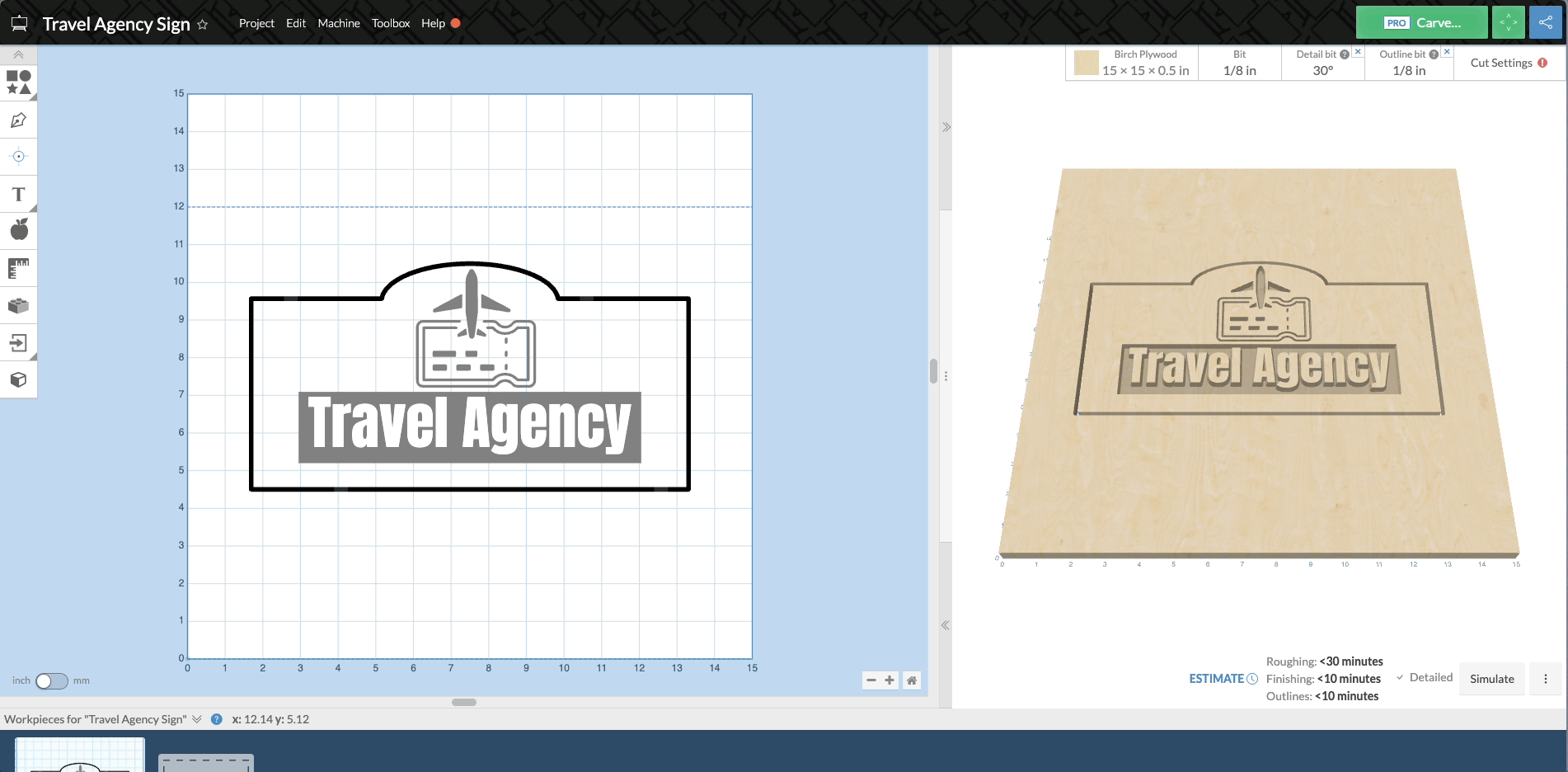Open Easel Apps via the apple icon

point(18,231)
